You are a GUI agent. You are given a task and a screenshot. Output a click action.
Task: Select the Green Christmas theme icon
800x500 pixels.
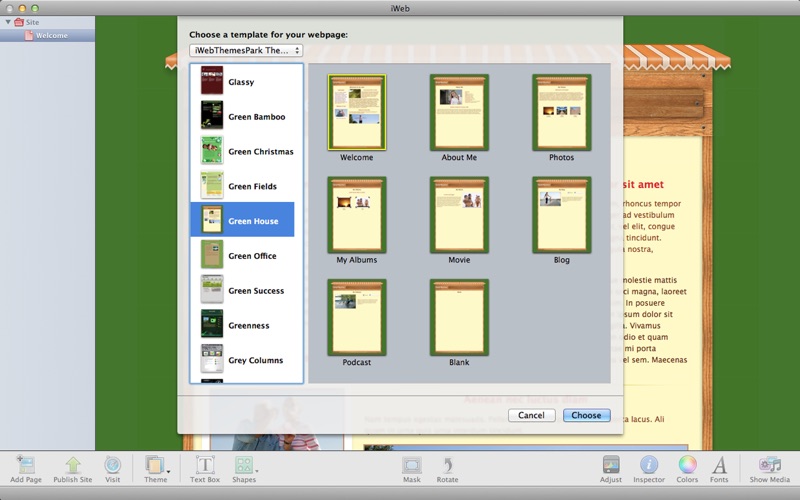click(212, 150)
